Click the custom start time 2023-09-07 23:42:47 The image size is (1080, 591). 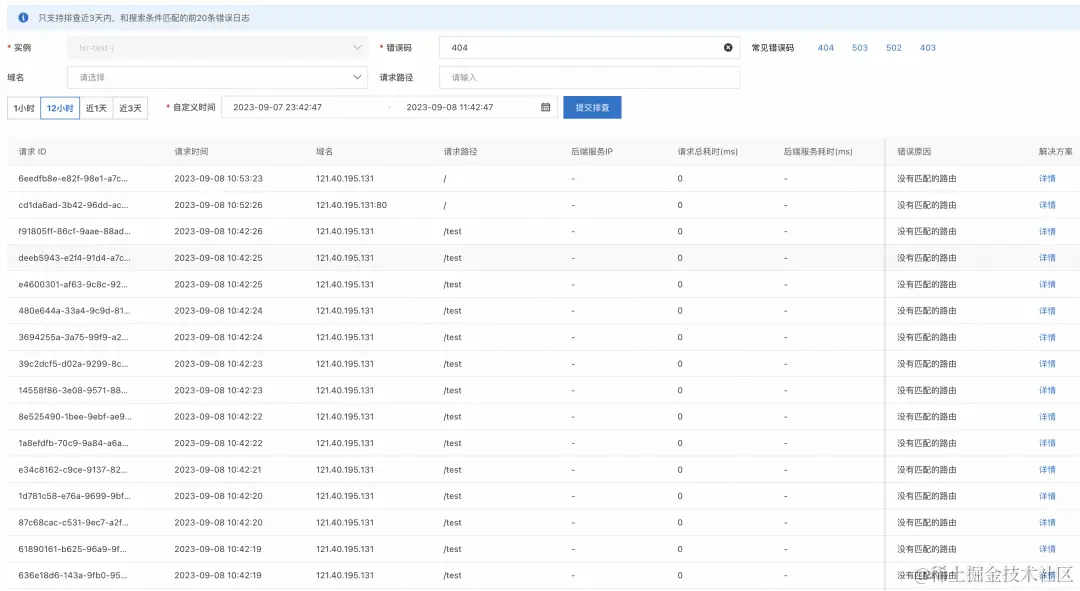pos(278,107)
